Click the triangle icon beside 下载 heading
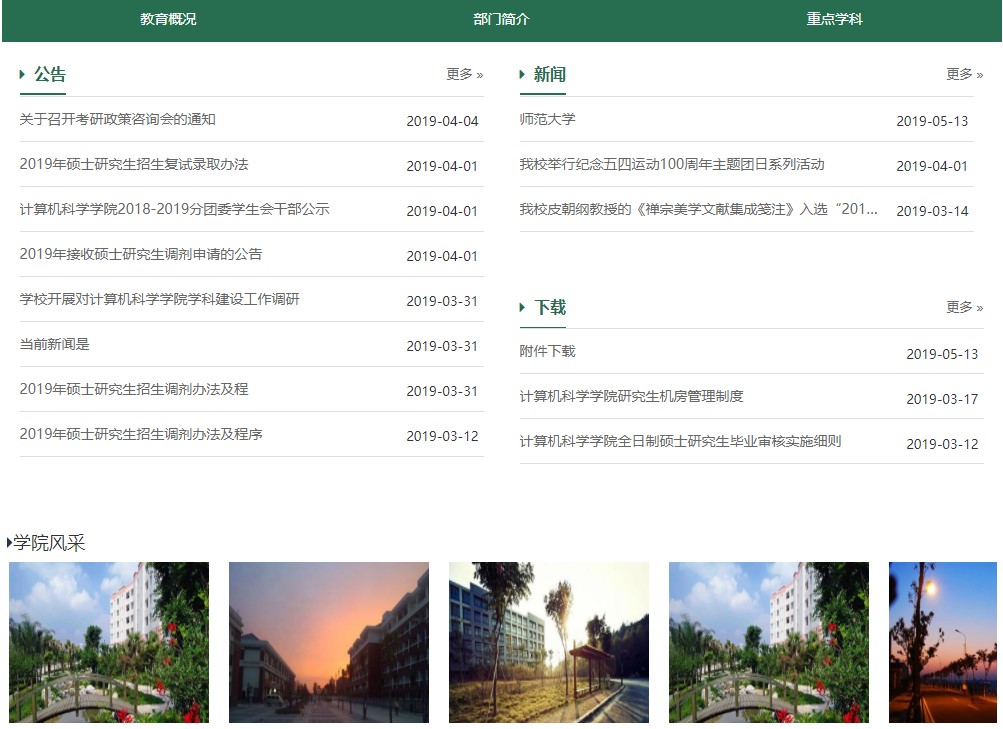 (x=523, y=307)
